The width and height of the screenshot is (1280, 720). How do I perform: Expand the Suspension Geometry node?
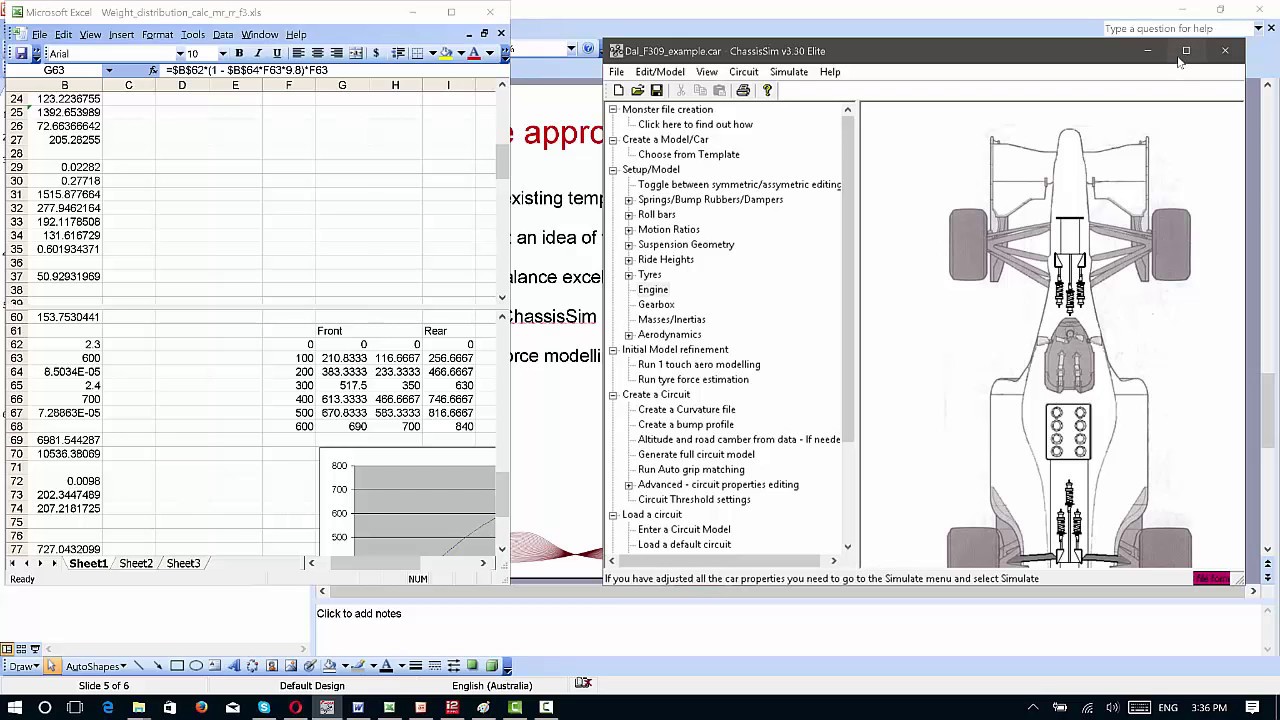pyautogui.click(x=629, y=245)
